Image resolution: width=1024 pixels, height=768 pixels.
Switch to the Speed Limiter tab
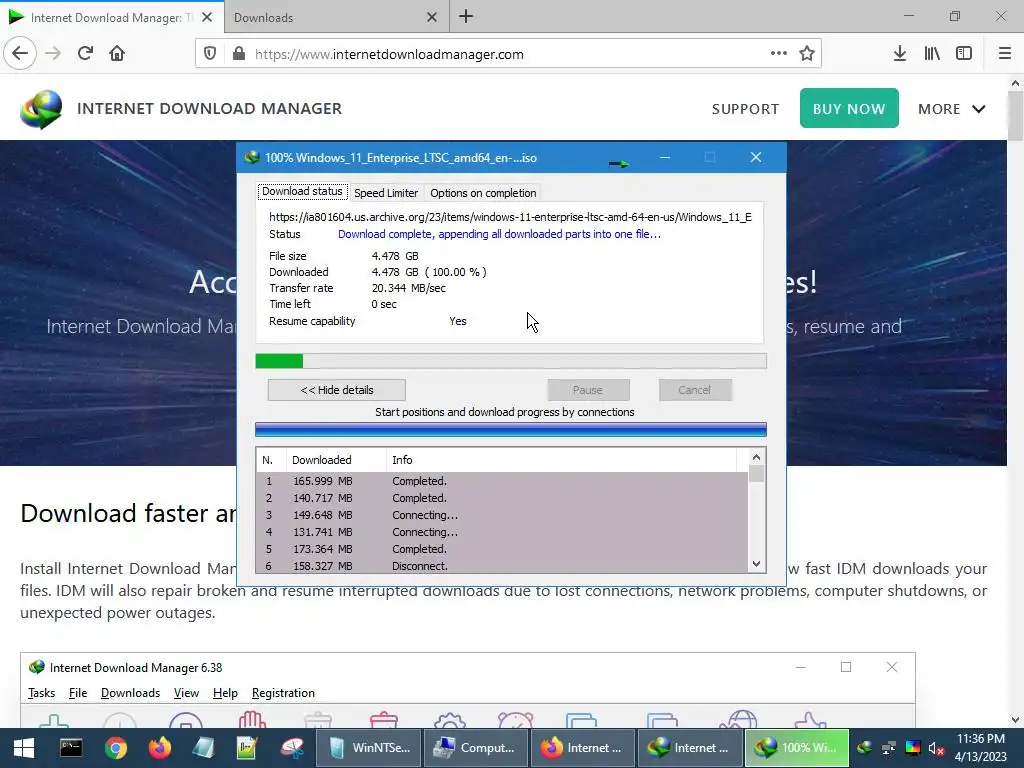point(386,193)
